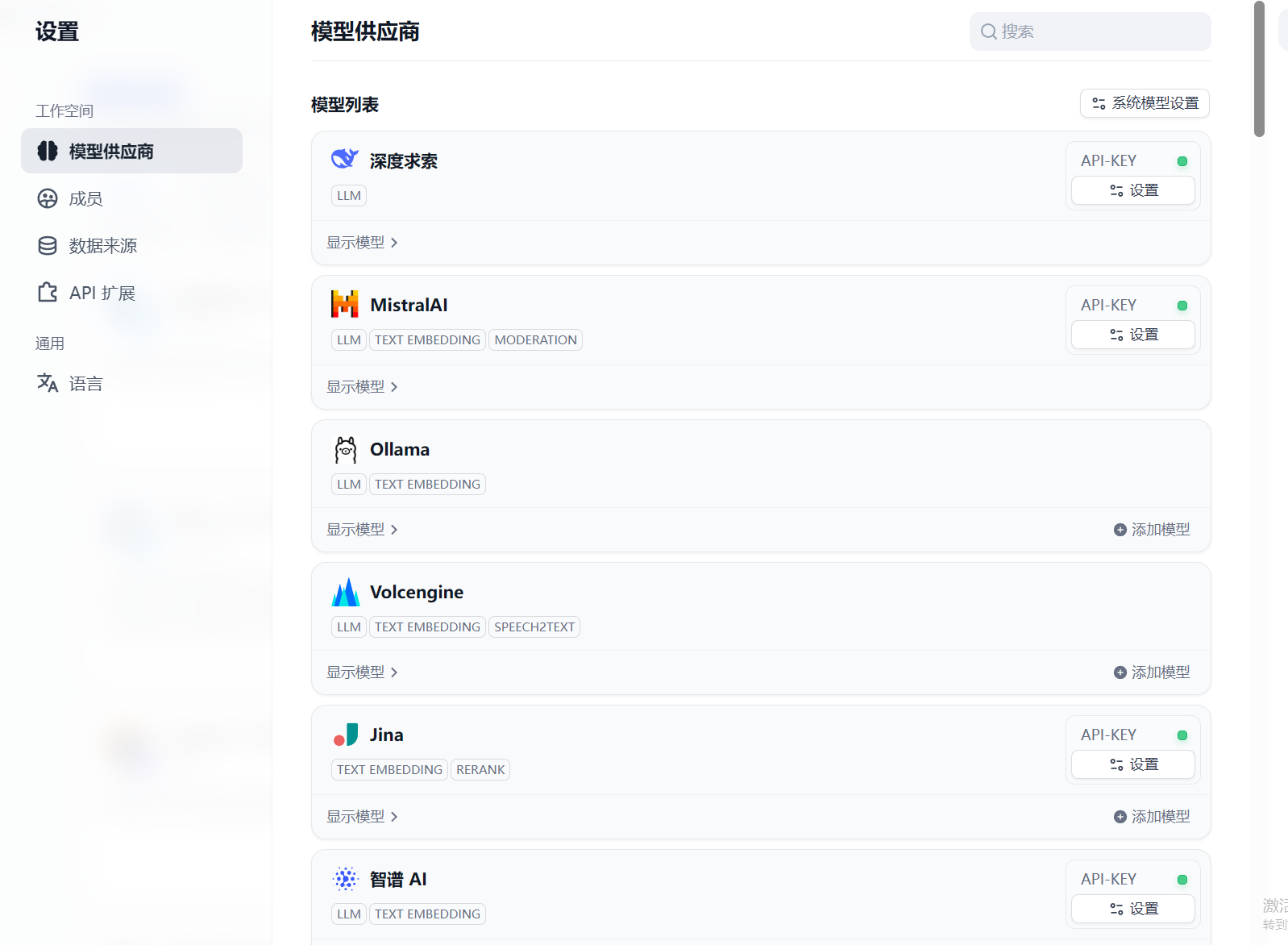The width and height of the screenshot is (1288, 945).
Task: Click the 智谱 AI logo icon
Action: 345,879
